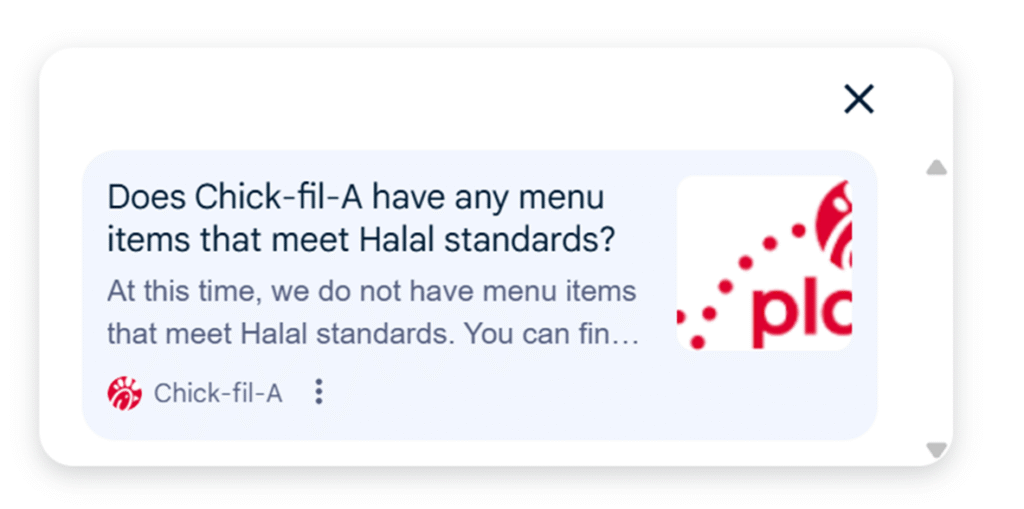Click the red chicken logo in thumbnail
The height and width of the screenshot is (509, 1024).
click(x=834, y=218)
